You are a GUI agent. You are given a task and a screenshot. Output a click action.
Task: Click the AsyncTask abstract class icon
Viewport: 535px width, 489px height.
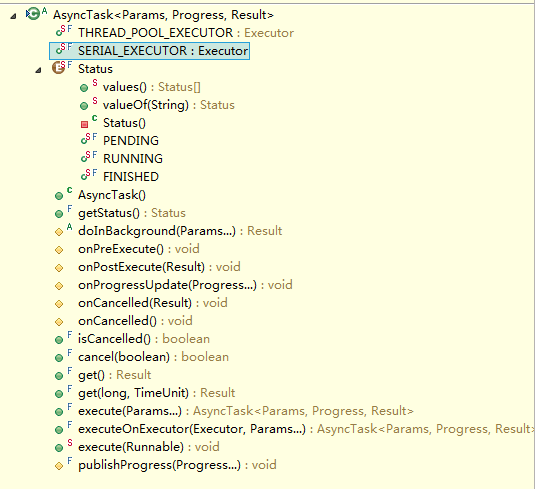point(36,14)
